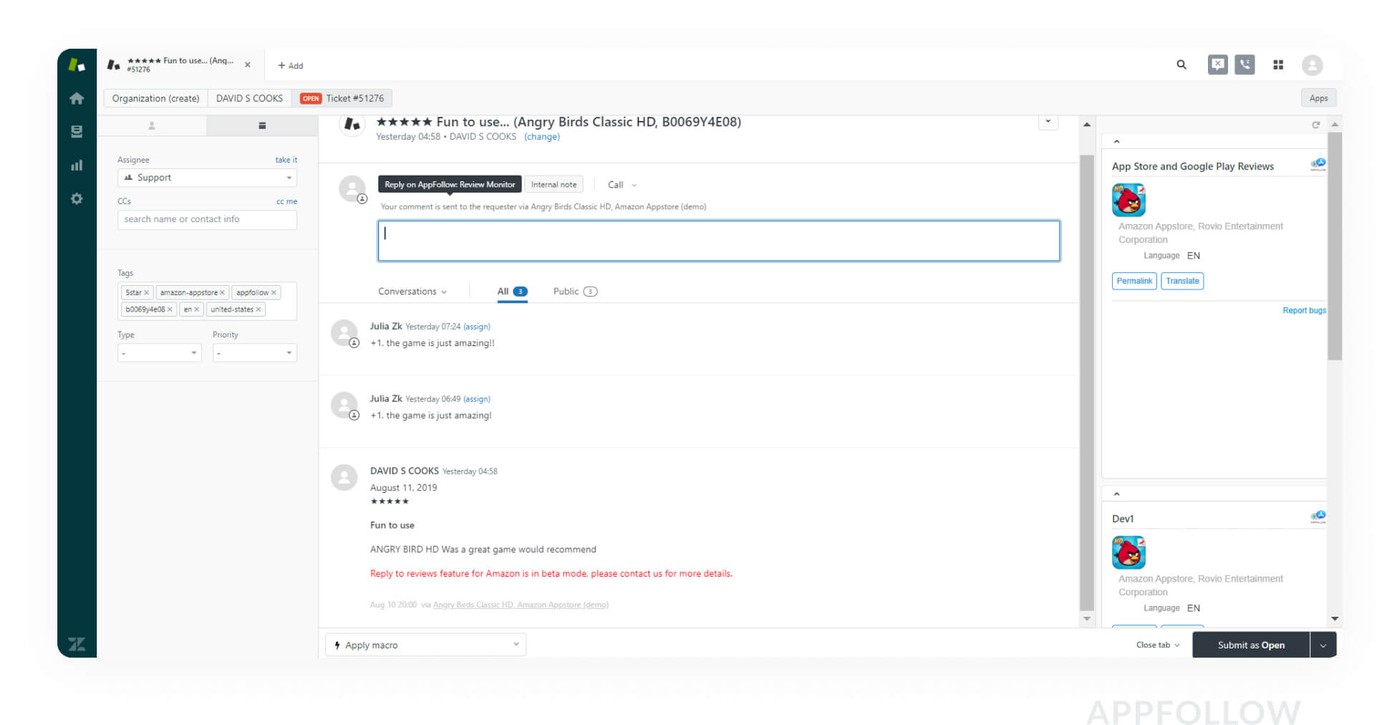The height and width of the screenshot is (725, 1400).
Task: Click the (change) requester link
Action: [542, 137]
